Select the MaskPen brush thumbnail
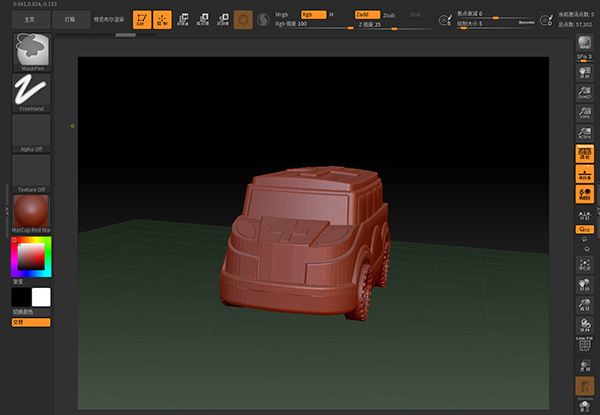 pos(31,50)
